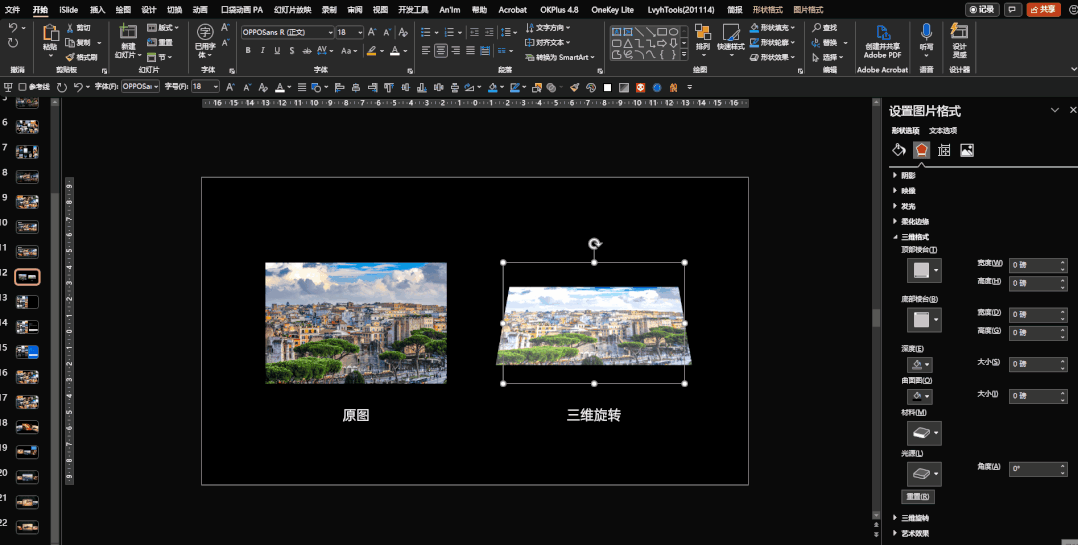Click Replace (替换) in editing group
1078x545 pixels.
tap(824, 42)
